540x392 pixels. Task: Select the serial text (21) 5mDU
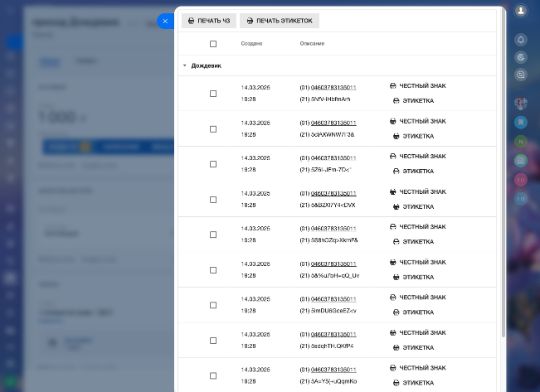(x=328, y=311)
